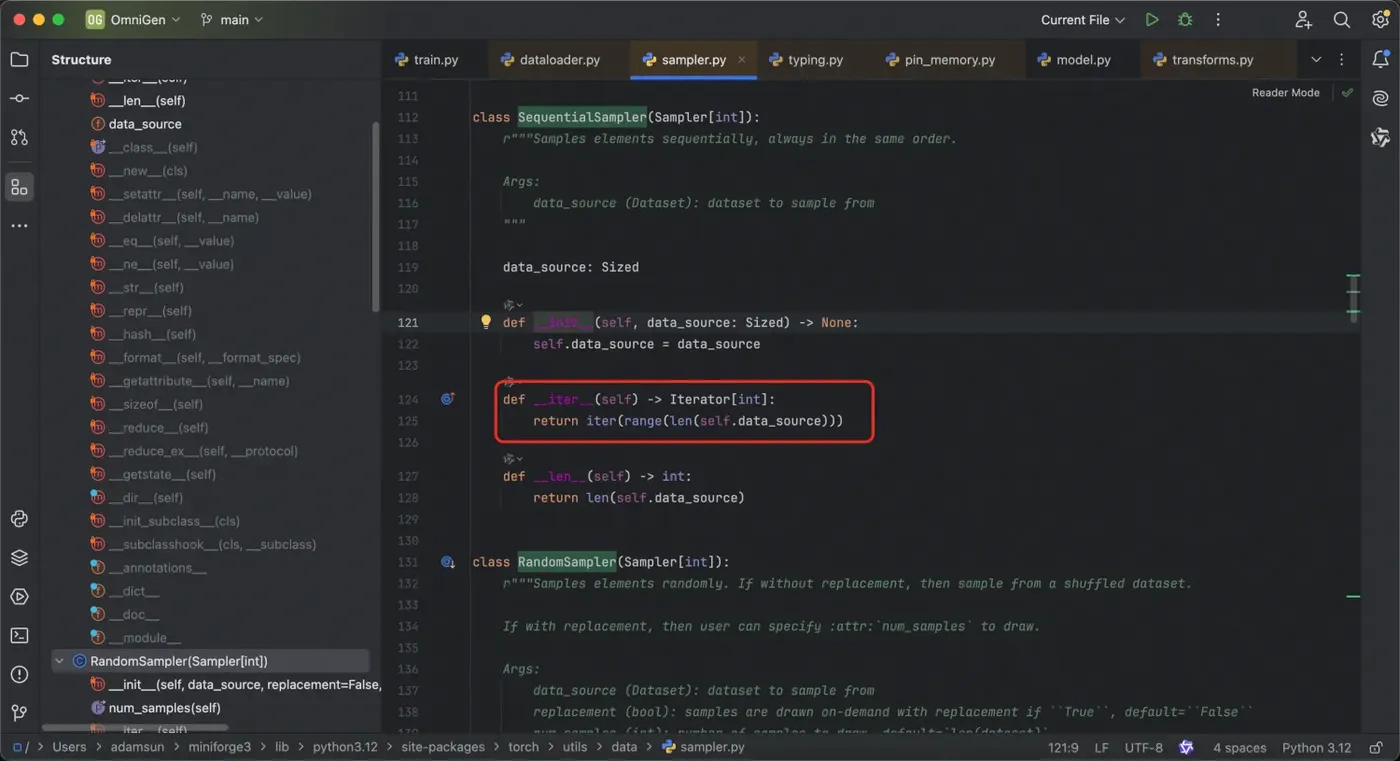Open the Pull Requests tool window
Viewport: 1400px width, 761px height.
19,137
